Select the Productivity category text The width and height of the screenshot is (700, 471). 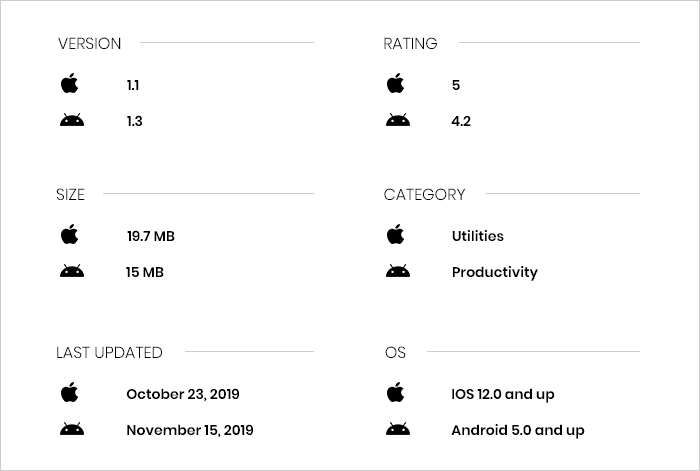[x=495, y=272]
